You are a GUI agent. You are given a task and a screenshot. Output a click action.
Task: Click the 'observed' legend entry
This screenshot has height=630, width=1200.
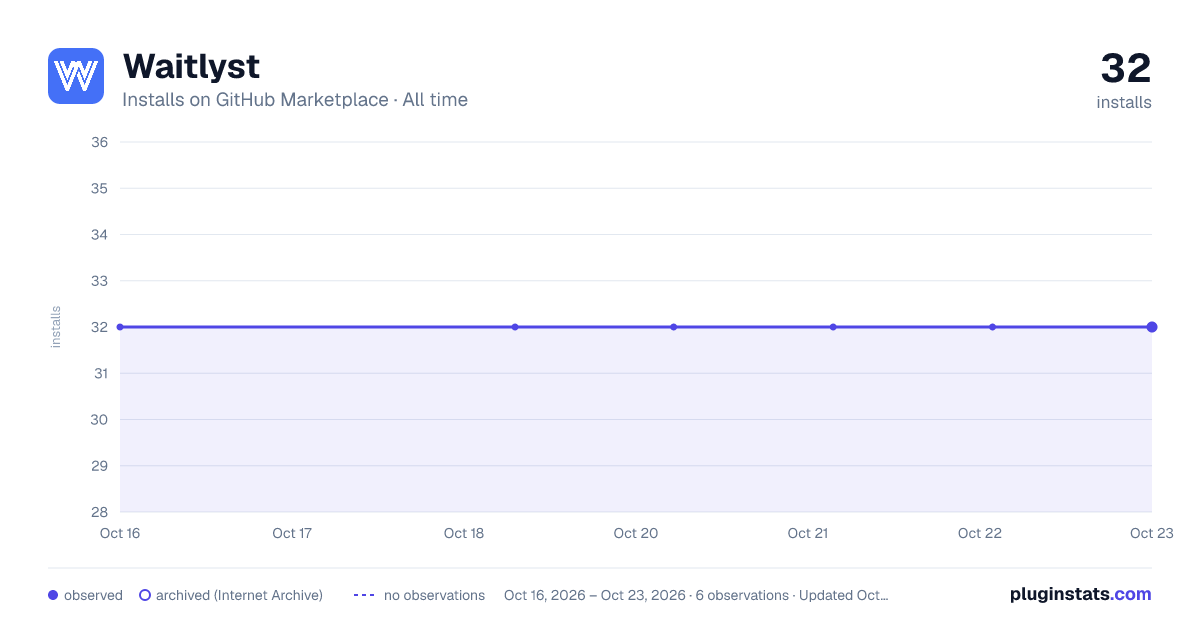click(x=85, y=595)
